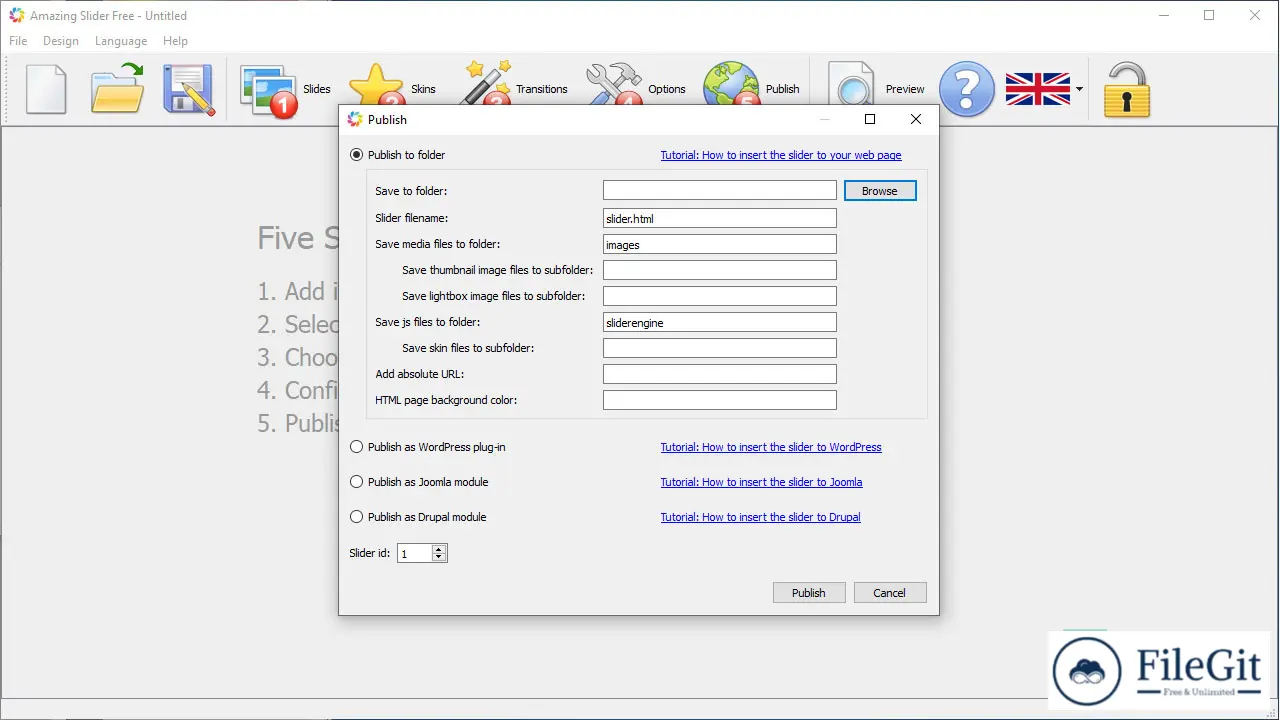1280x720 pixels.
Task: Click the skin files subfolder field
Action: [x=720, y=348]
